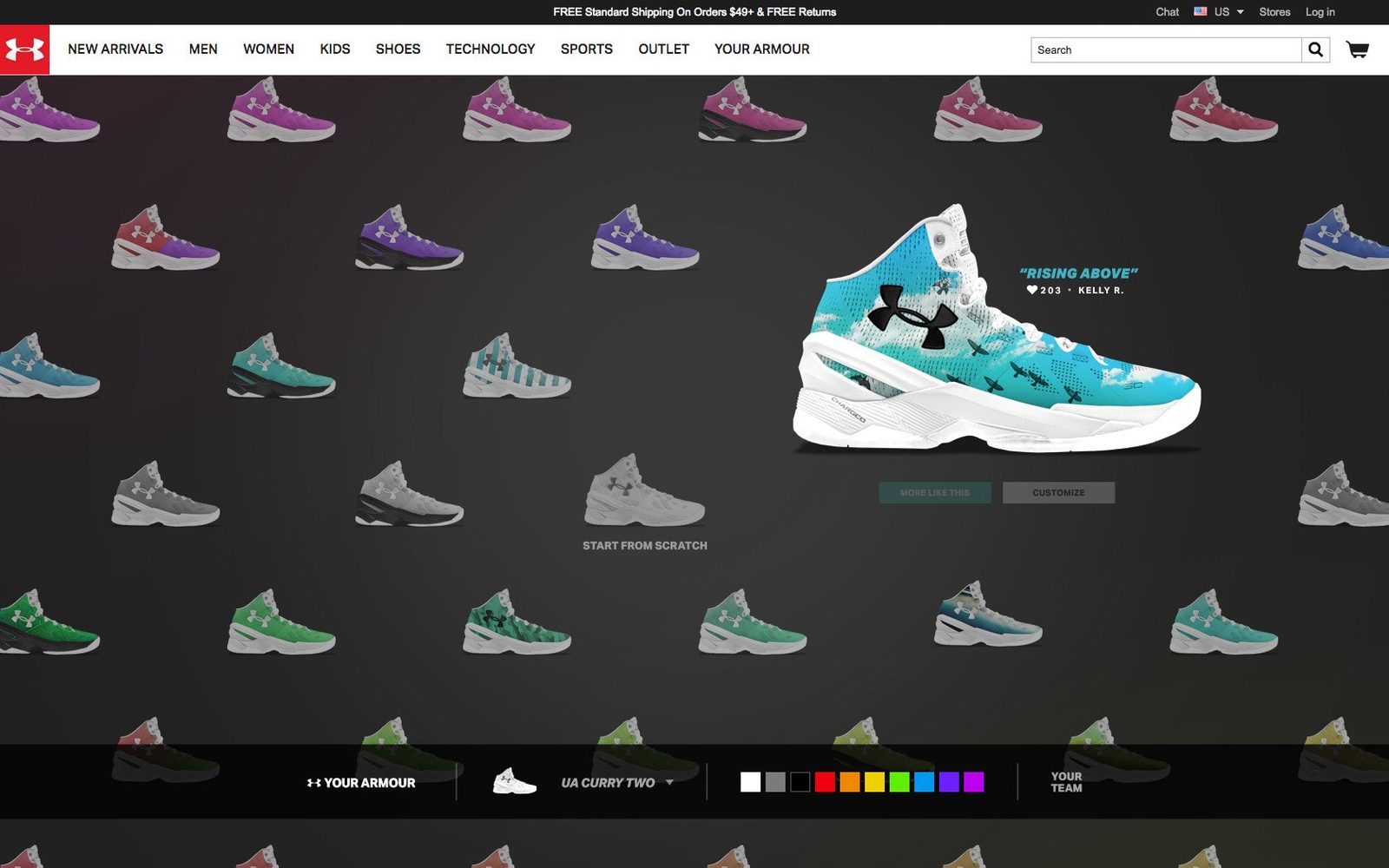Screen dimensions: 1389x868
Task: Click the "RISING ABOVE" design title
Action: pyautogui.click(x=1078, y=273)
